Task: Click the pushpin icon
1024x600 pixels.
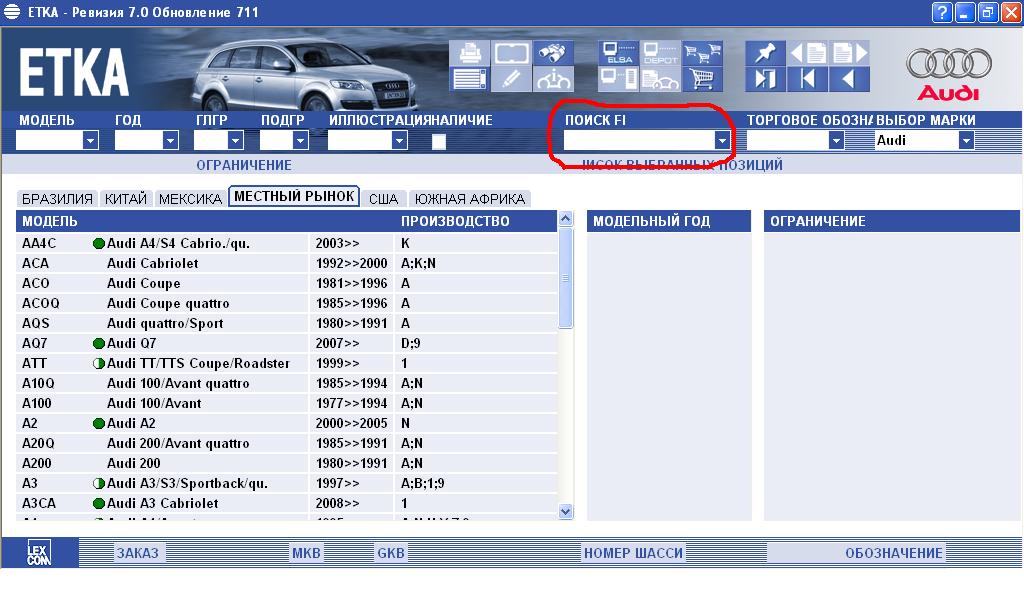Action: click(765, 53)
